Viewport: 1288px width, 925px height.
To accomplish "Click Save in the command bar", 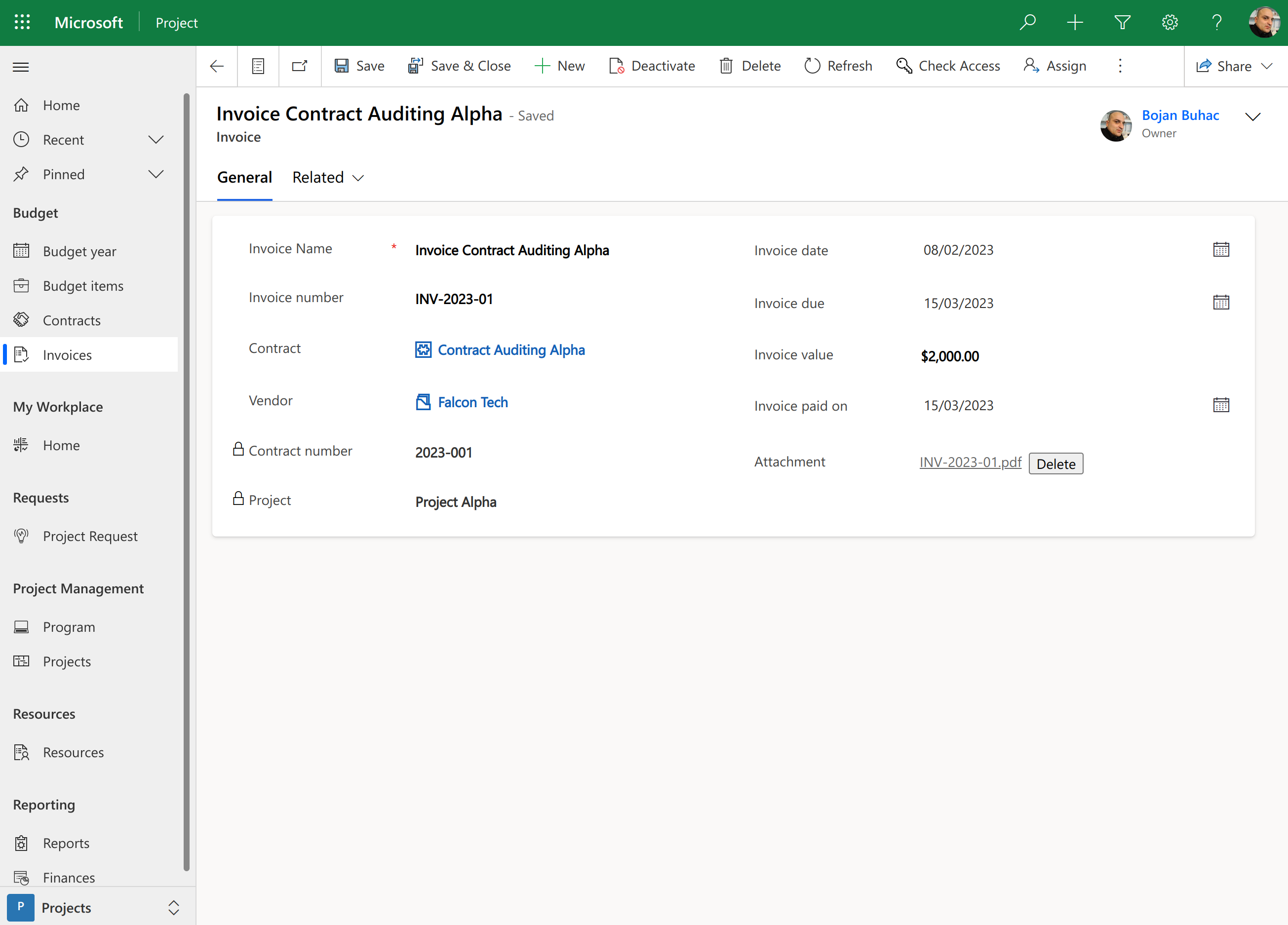I will [359, 66].
